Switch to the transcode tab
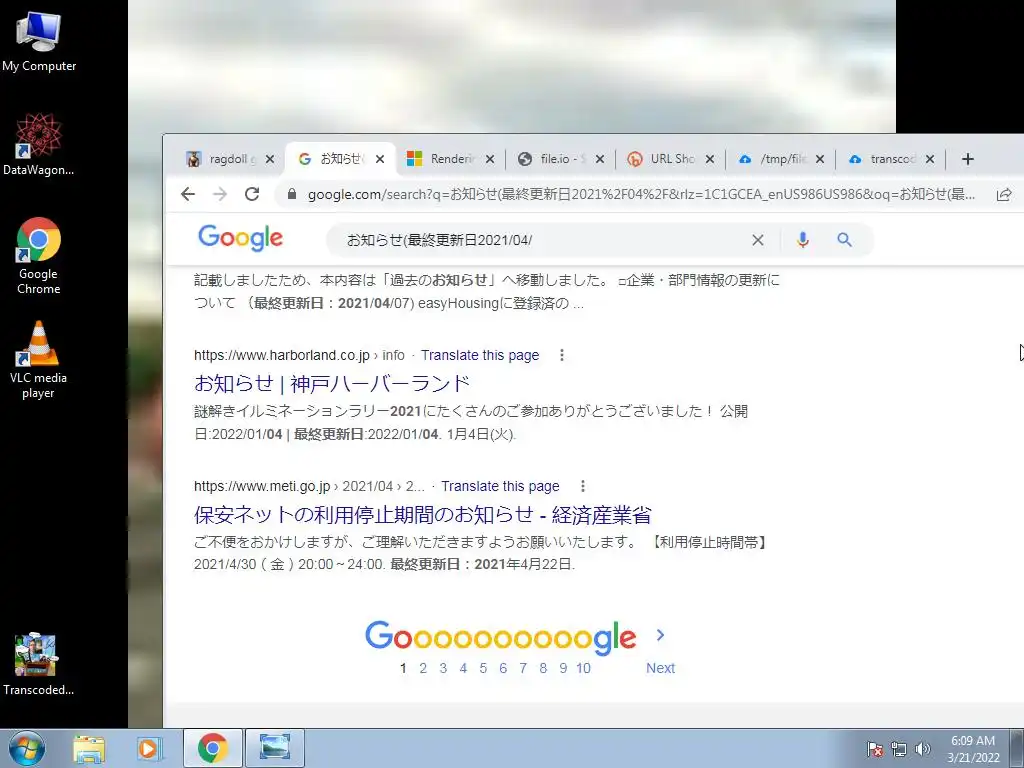This screenshot has height=768, width=1024. point(883,159)
